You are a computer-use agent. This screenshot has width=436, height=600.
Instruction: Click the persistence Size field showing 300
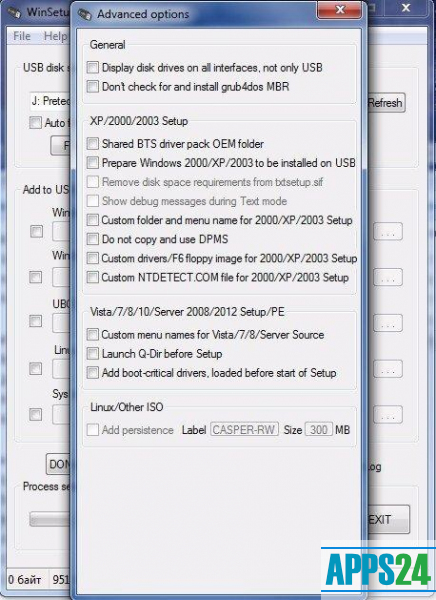(x=318, y=430)
